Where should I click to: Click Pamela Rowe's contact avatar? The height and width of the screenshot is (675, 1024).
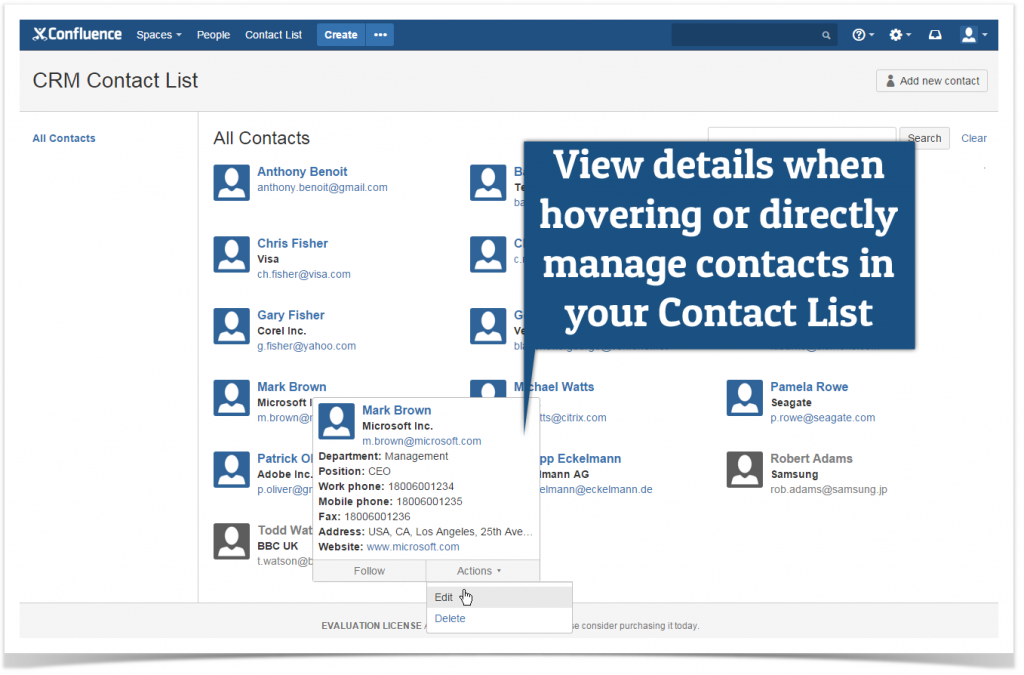744,397
